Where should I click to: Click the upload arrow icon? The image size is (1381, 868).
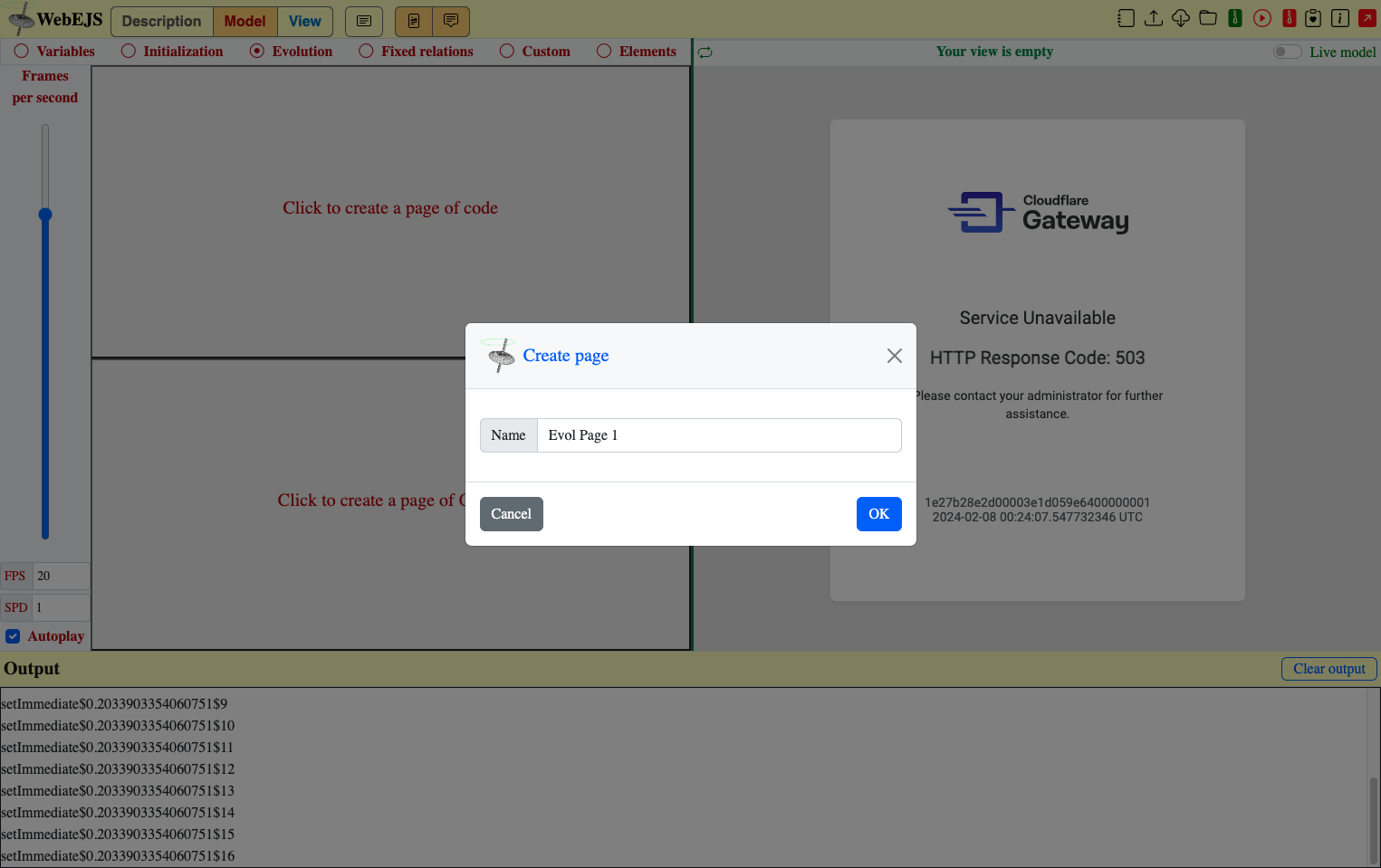click(1154, 18)
